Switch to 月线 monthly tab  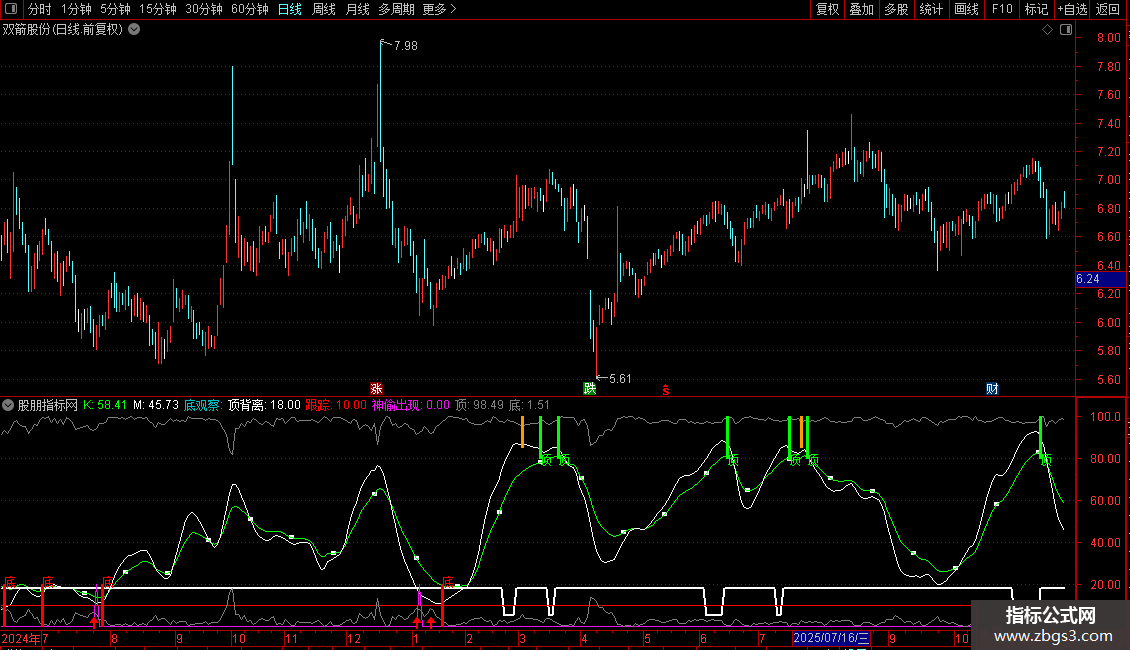click(357, 9)
